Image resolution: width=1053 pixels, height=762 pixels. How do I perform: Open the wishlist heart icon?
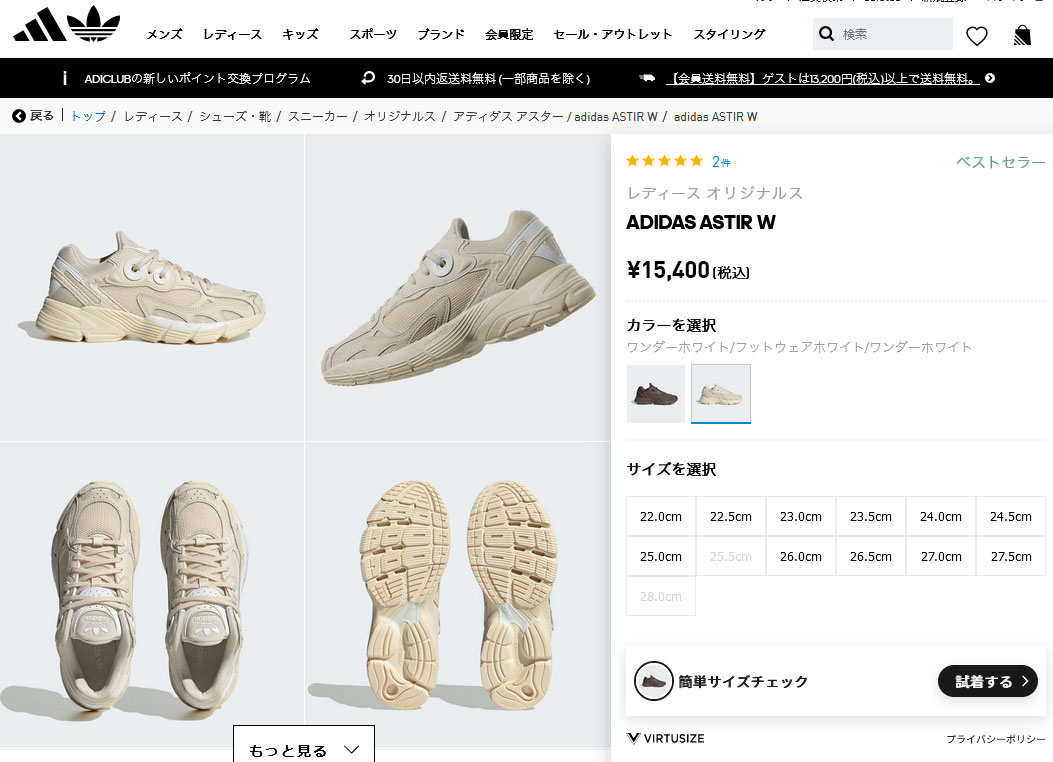tap(977, 34)
